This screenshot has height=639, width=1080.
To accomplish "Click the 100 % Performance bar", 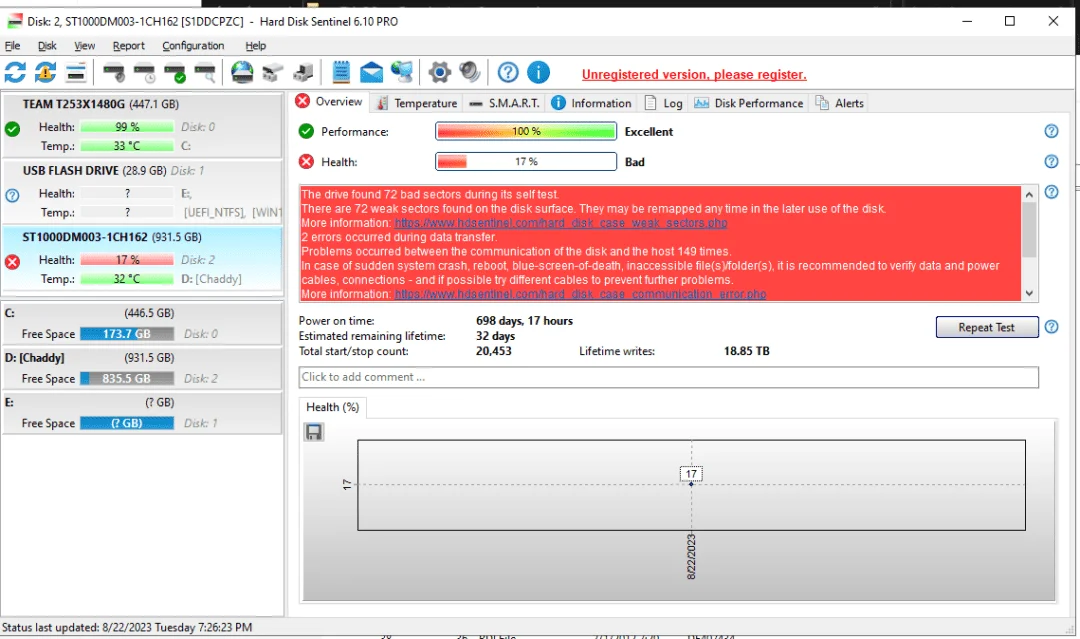I will coord(526,131).
